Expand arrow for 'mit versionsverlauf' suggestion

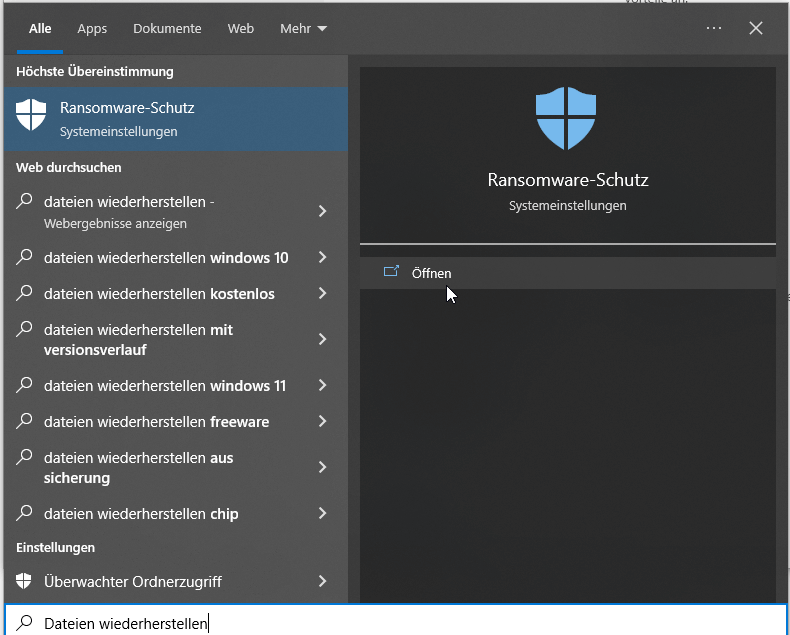coord(322,339)
